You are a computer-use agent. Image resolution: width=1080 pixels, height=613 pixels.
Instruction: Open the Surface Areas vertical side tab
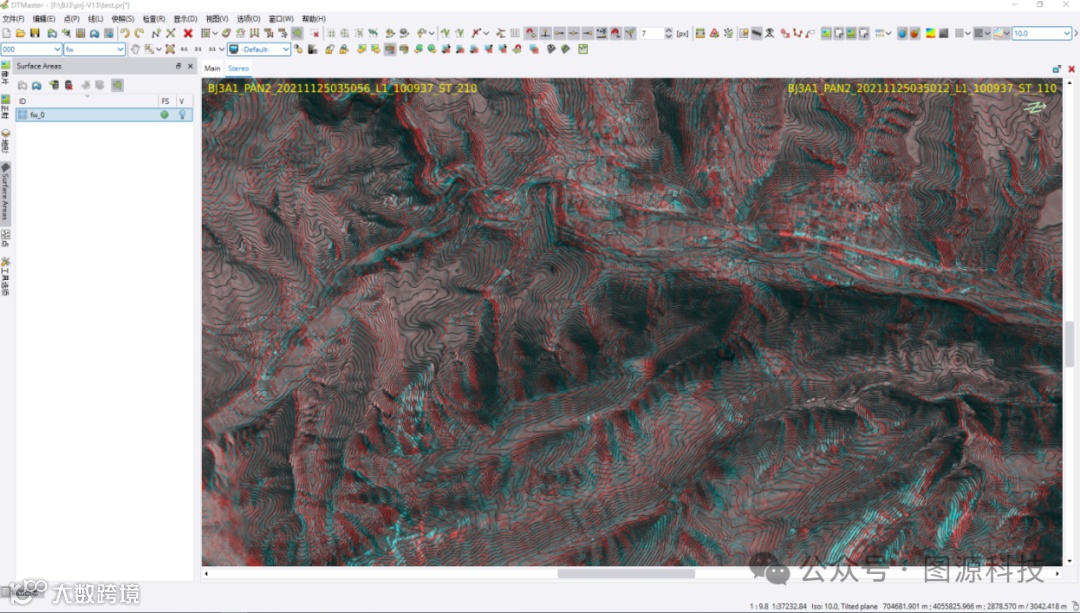coord(6,192)
